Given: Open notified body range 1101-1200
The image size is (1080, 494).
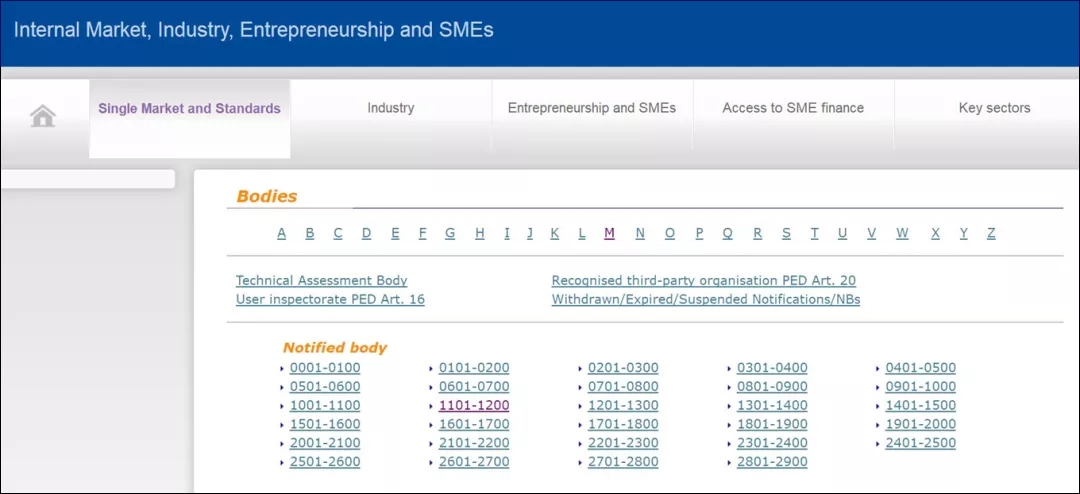Looking at the screenshot, I should pyautogui.click(x=474, y=406).
